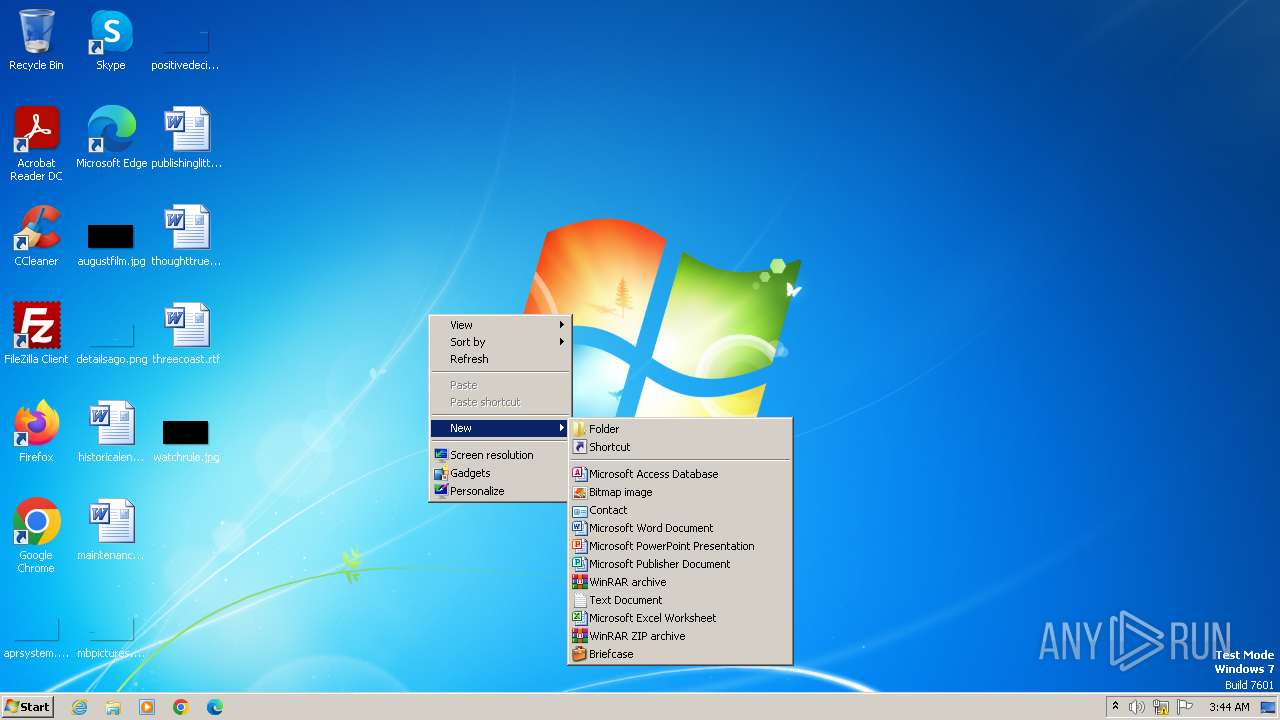This screenshot has width=1280, height=720.
Task: Choose Refresh in the context menu
Action: [500, 359]
